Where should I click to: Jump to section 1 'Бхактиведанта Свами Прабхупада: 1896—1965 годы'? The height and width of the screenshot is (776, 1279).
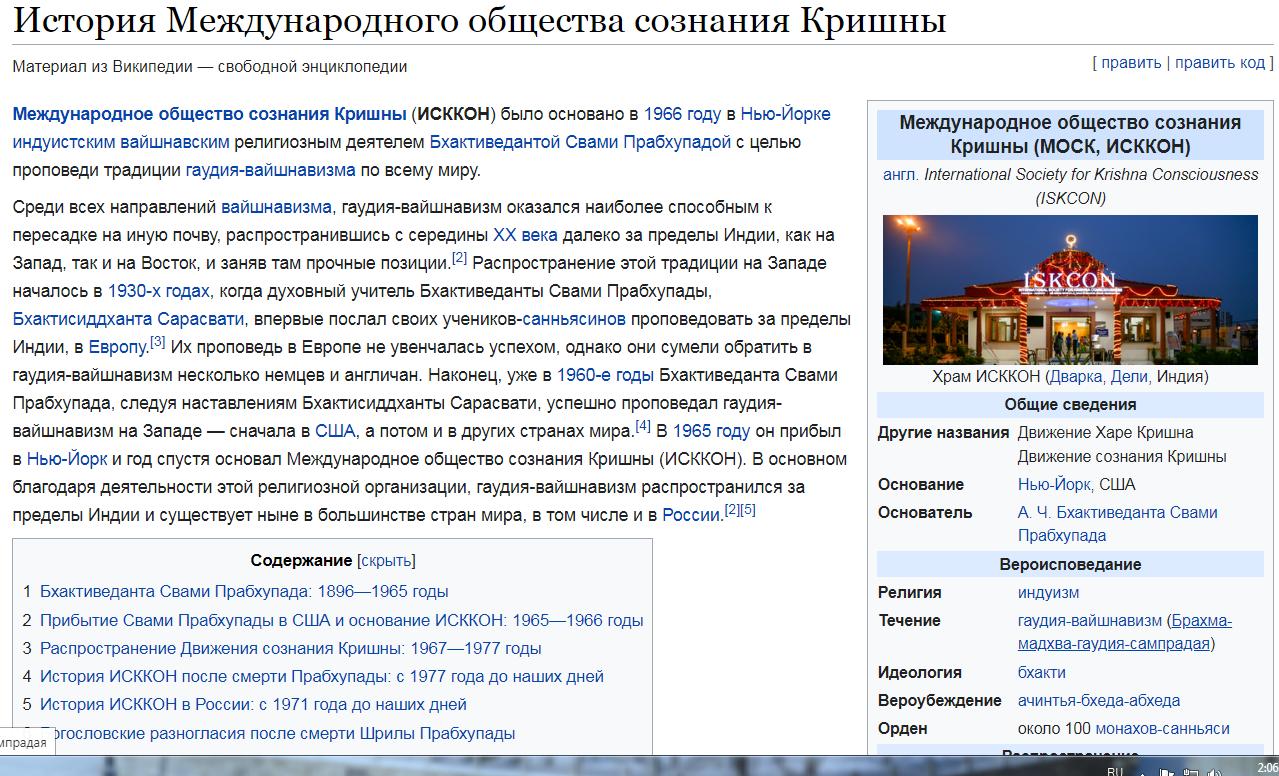(244, 591)
